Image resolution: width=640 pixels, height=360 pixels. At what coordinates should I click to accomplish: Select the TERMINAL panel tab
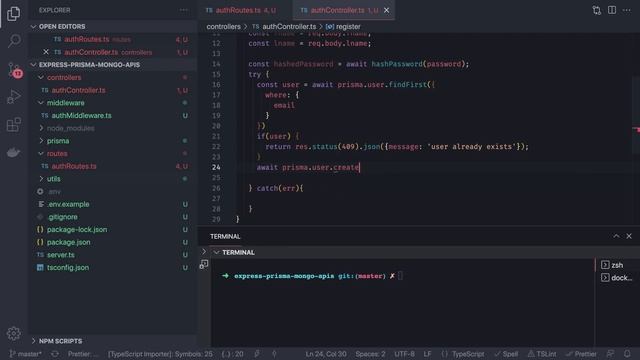225,236
